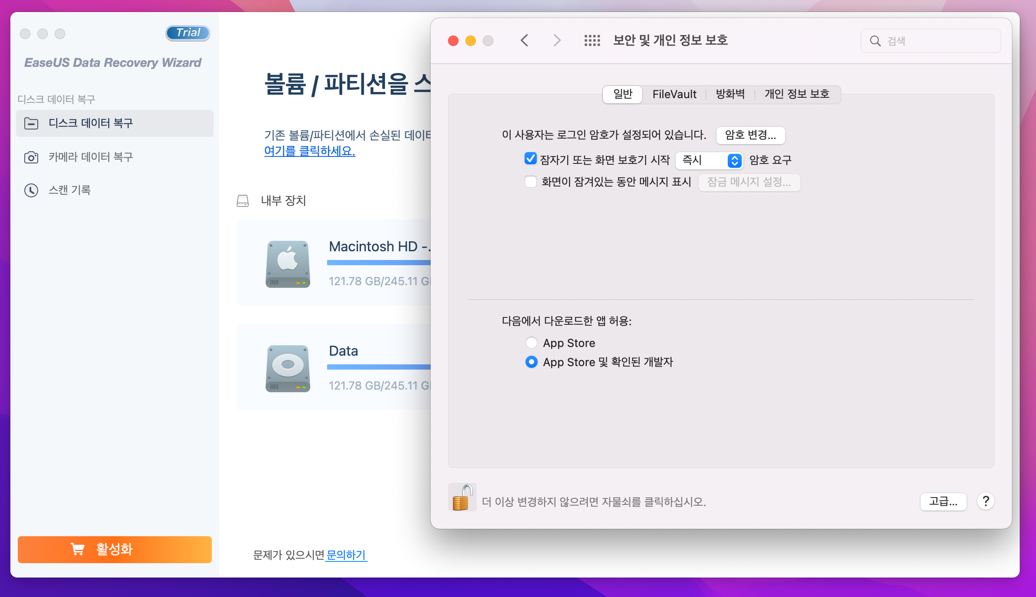Click the Data volume name
The image size is (1036, 597).
[344, 351]
